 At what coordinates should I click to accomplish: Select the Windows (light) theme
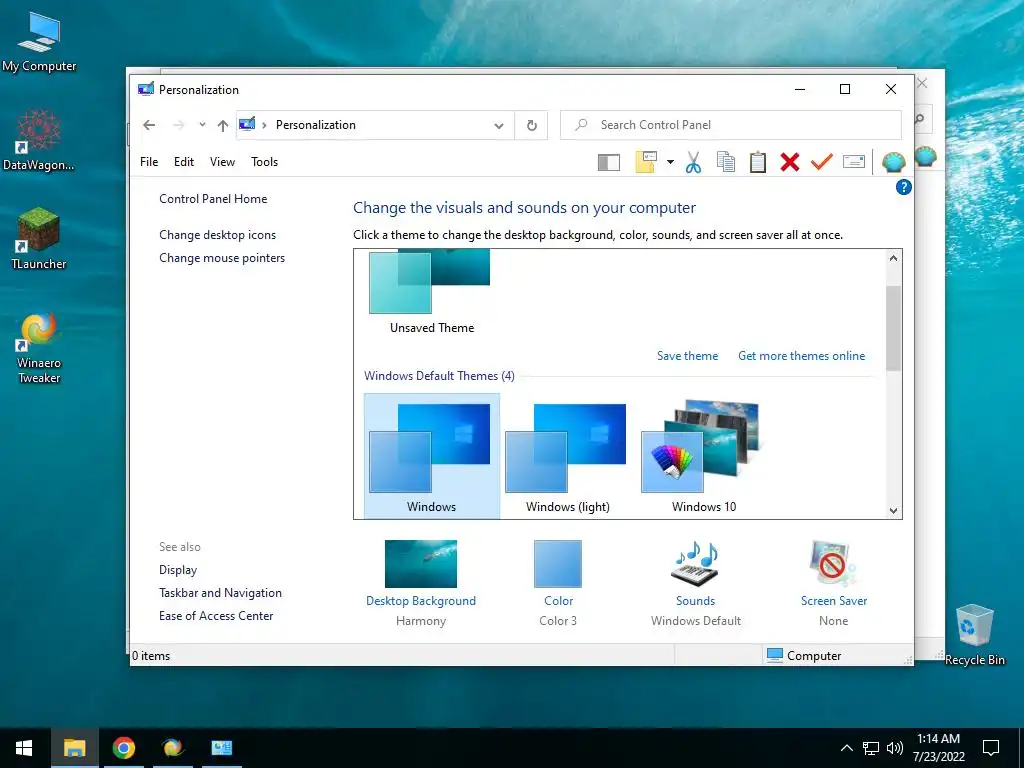(567, 456)
